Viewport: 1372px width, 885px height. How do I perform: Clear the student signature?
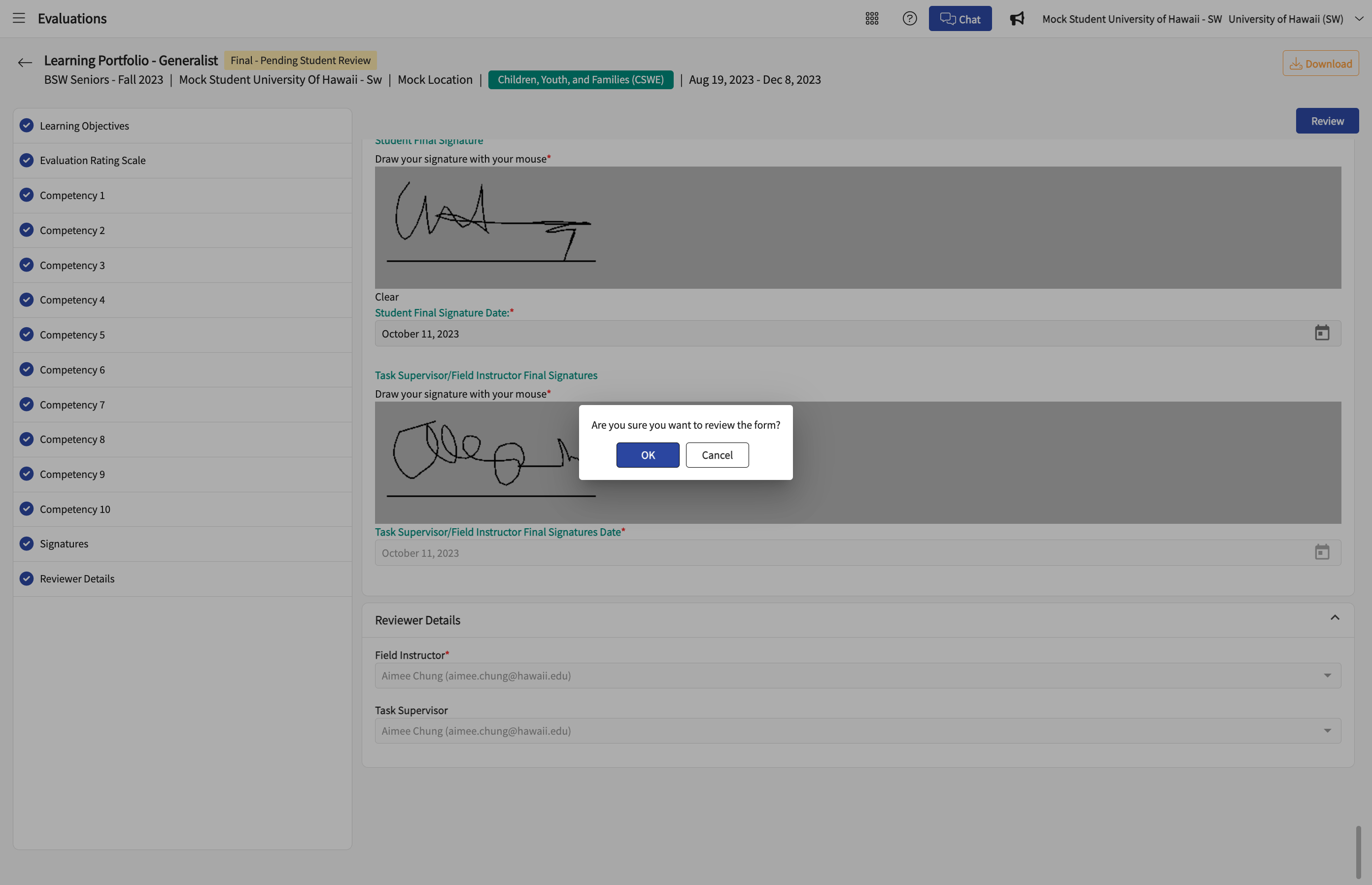click(x=387, y=297)
